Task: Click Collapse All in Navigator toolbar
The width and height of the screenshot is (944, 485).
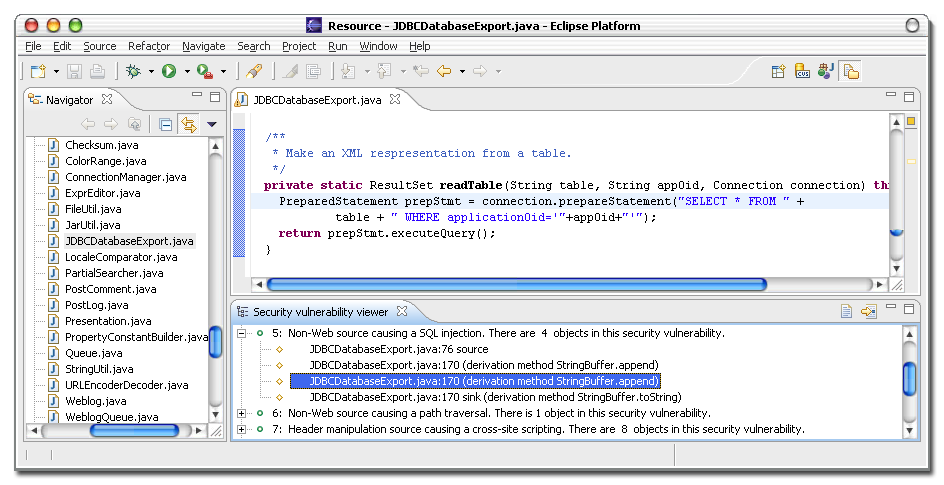Action: point(166,124)
